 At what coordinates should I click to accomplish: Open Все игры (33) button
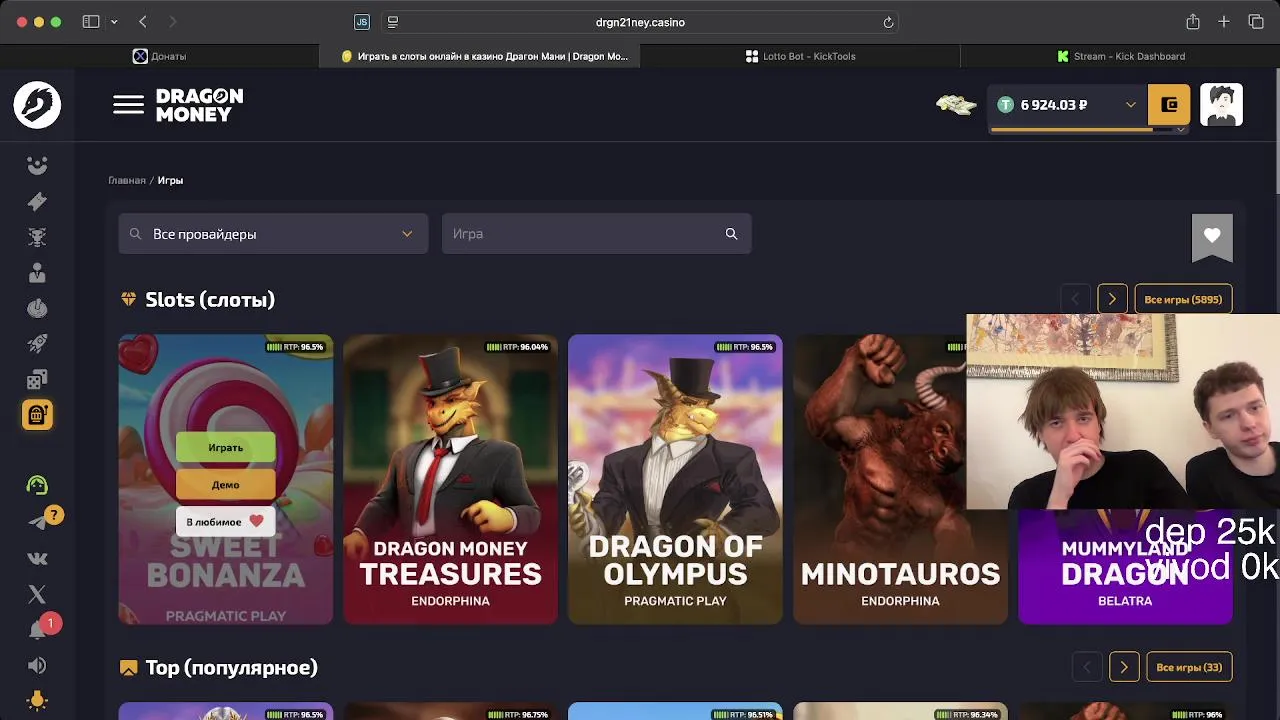pos(1189,667)
